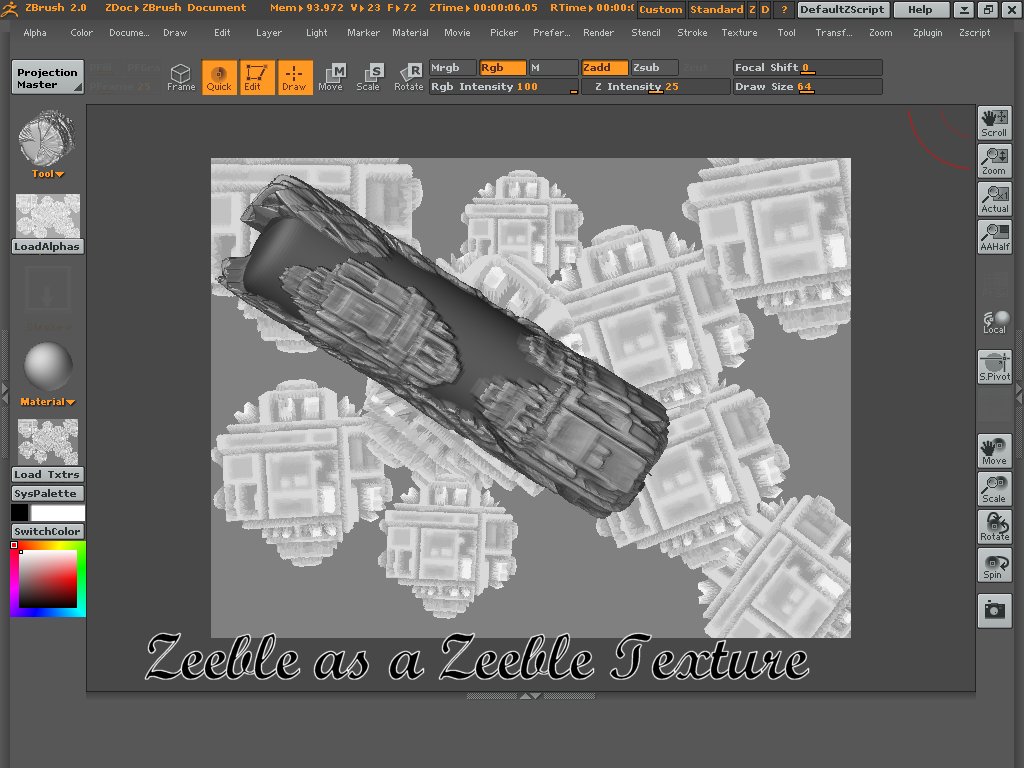Adjust the Z Intensity slider
The image size is (1024, 768).
point(655,87)
